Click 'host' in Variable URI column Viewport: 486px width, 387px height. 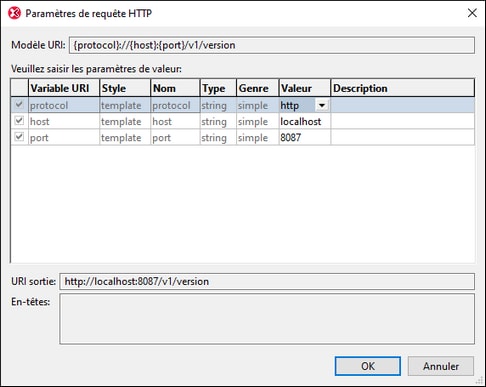tap(64, 122)
